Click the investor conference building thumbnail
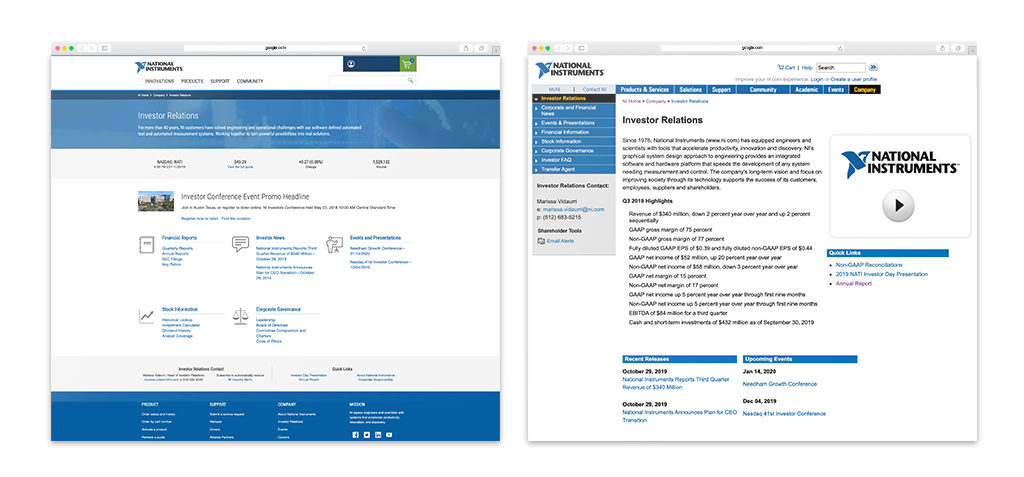 point(156,201)
